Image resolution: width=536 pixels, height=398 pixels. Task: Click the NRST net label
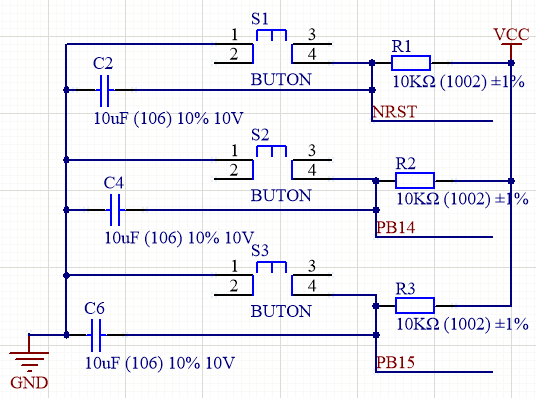pos(394,112)
